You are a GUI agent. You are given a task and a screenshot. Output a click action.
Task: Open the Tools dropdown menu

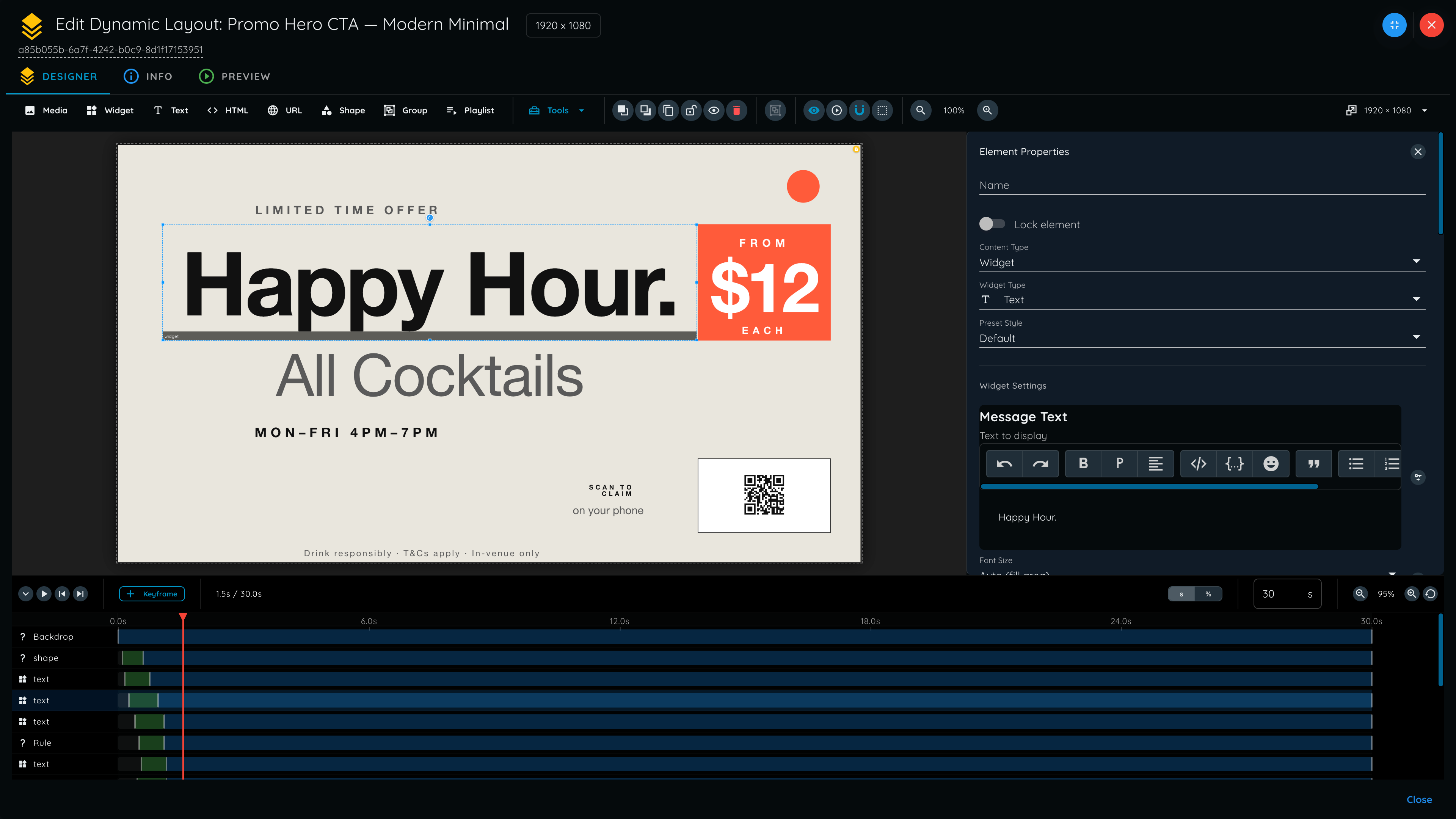pyautogui.click(x=557, y=110)
